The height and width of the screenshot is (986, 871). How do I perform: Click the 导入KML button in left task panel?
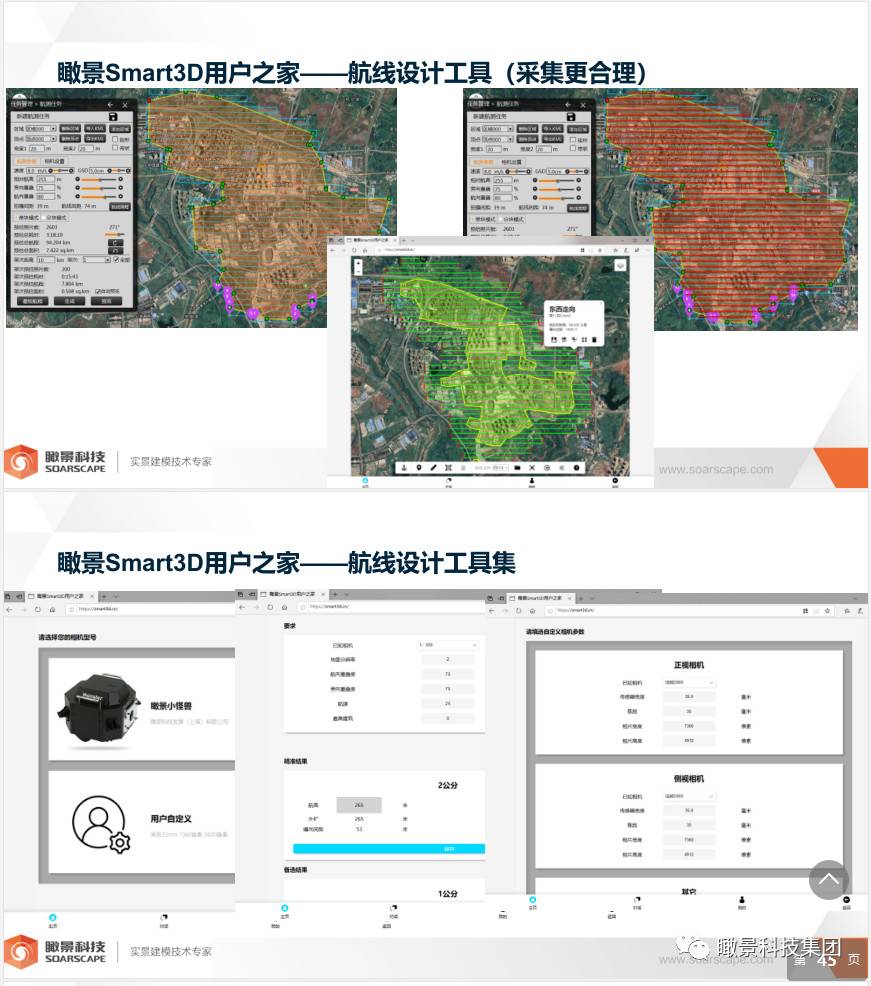pyautogui.click(x=95, y=129)
